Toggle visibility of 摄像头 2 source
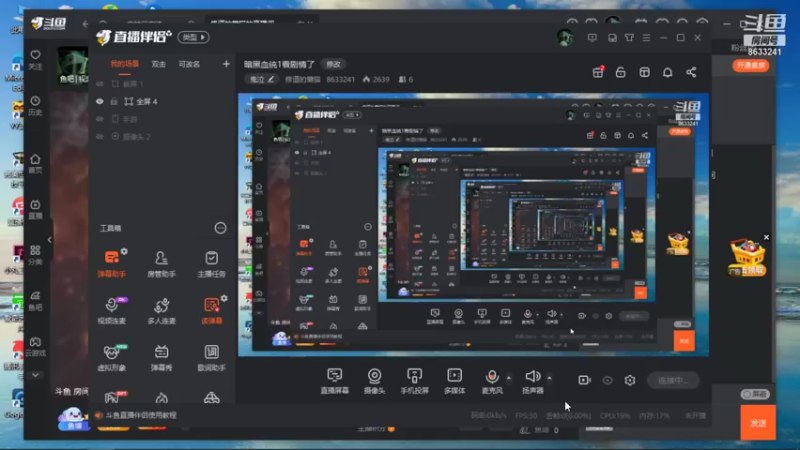 99,136
